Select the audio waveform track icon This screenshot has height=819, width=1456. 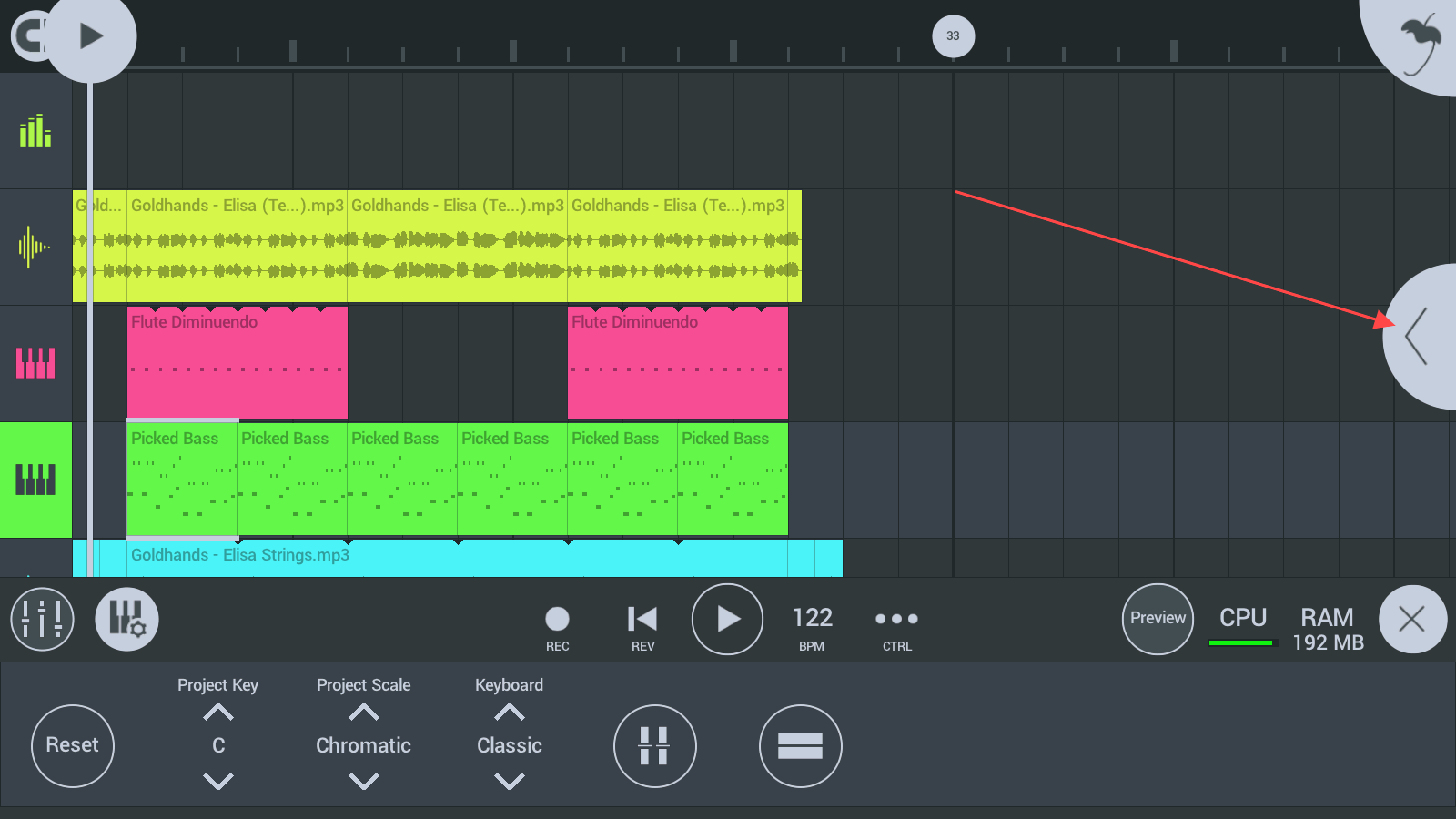tap(35, 247)
